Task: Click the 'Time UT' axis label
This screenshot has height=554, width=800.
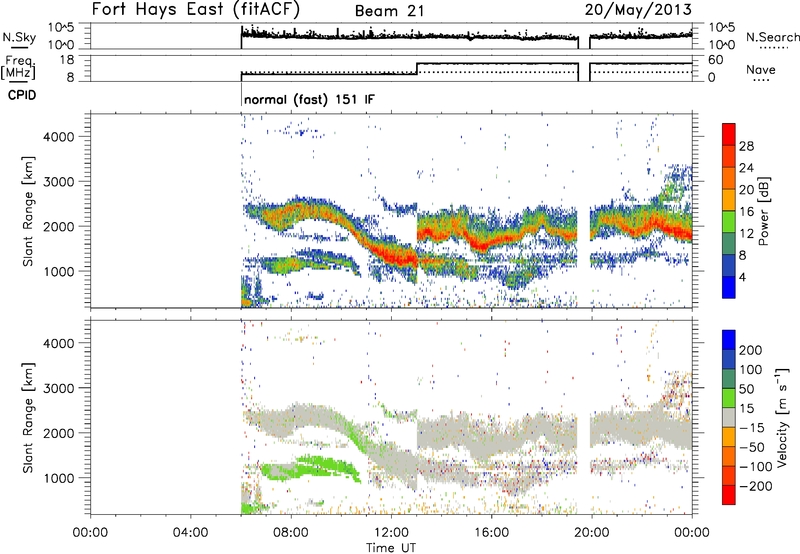Action: pos(391,548)
